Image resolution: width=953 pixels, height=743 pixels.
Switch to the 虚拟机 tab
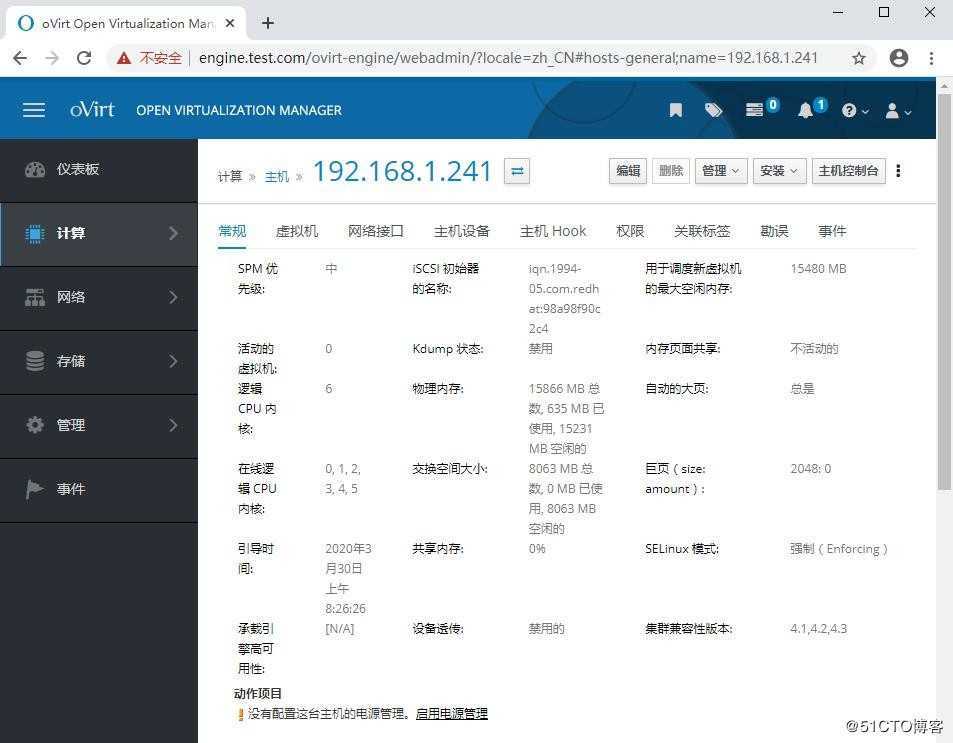click(x=296, y=231)
